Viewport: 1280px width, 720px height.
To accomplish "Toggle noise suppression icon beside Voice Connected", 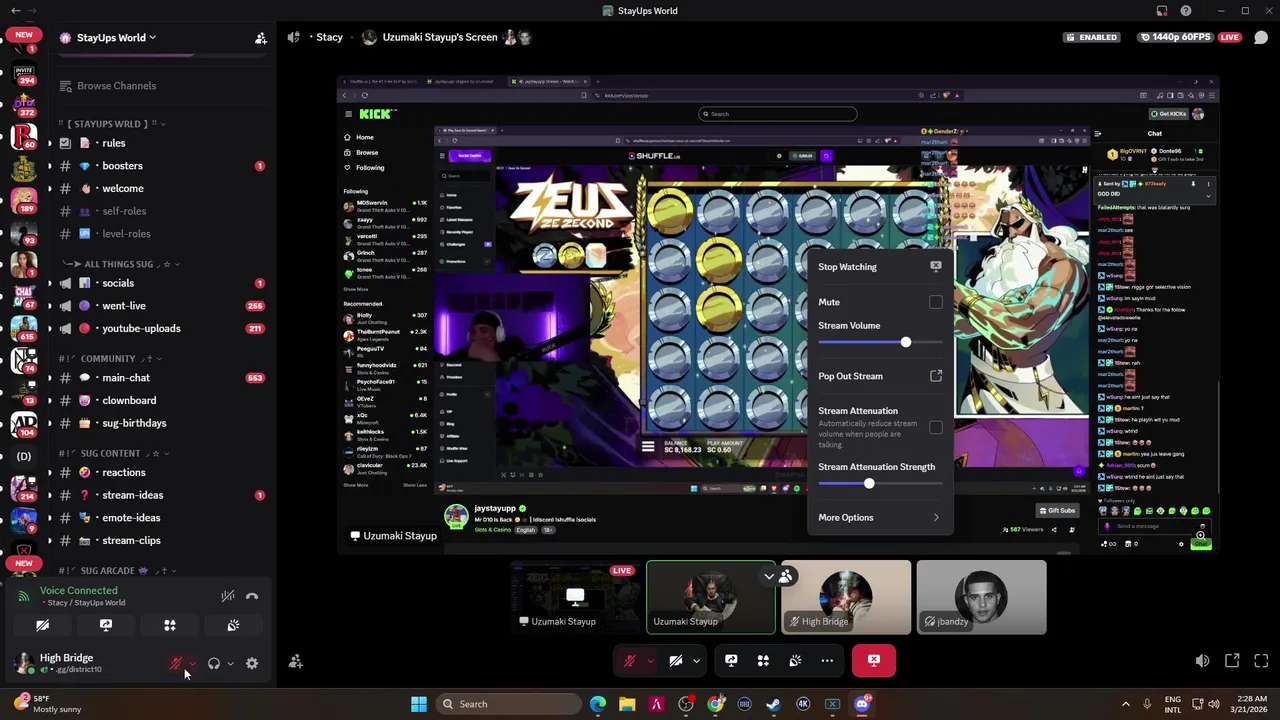I will (x=228, y=596).
